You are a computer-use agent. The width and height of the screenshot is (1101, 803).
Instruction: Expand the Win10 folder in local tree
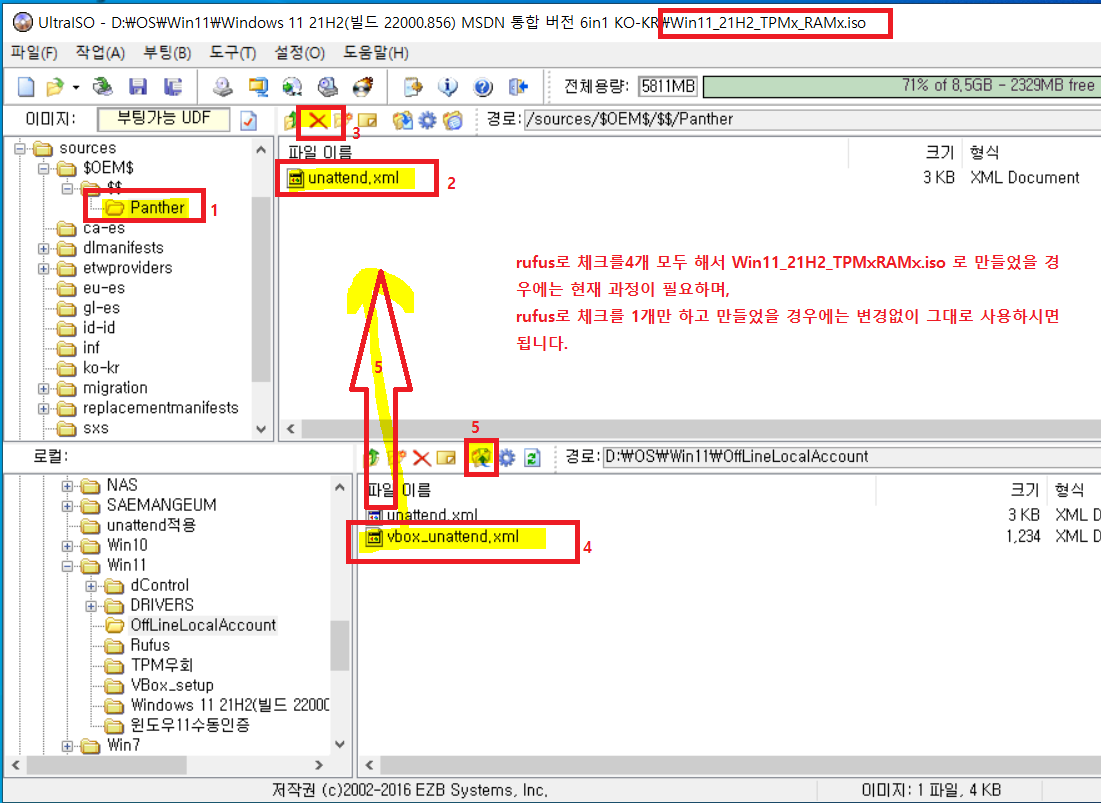(67, 546)
